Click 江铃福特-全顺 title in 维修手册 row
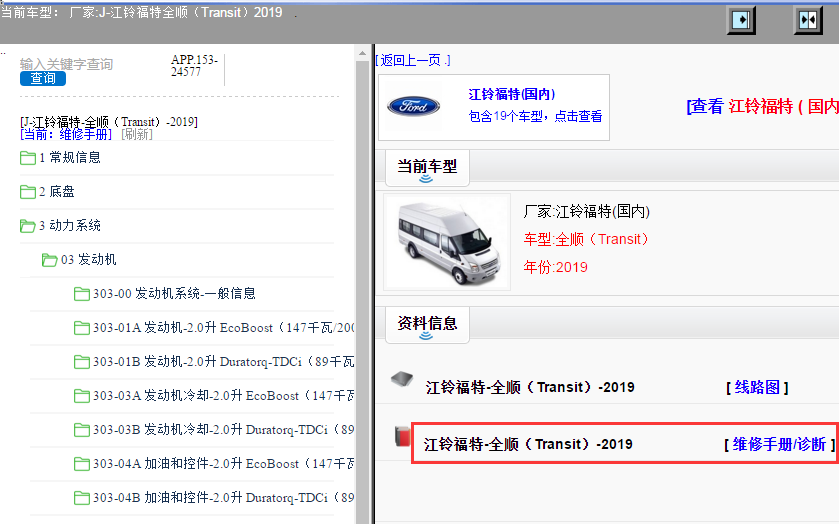Viewport: 839px width, 524px height. tap(528, 444)
